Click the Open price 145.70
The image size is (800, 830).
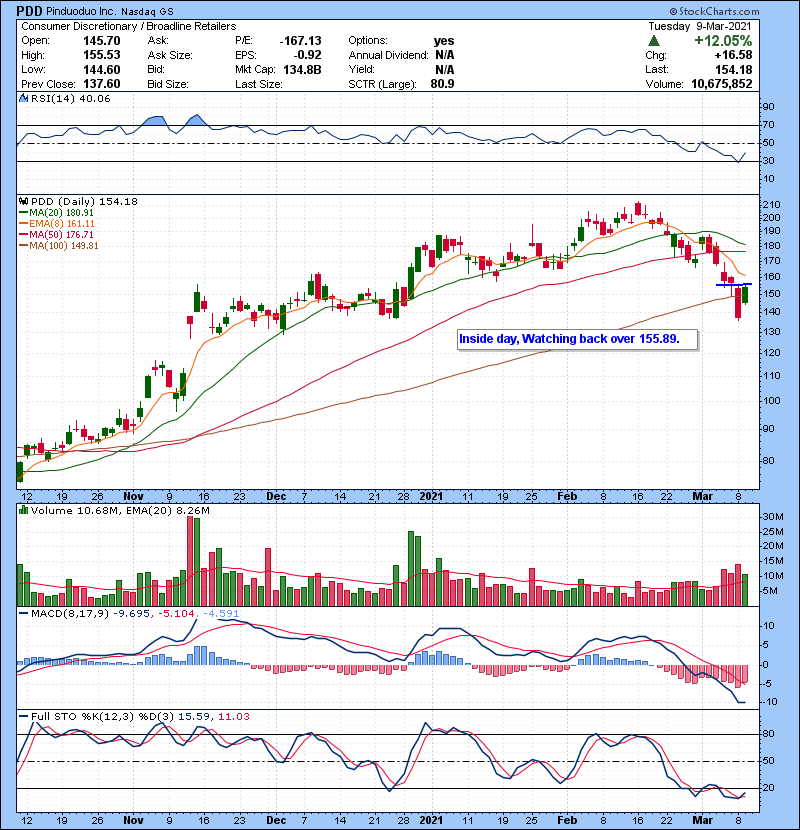tap(102, 41)
